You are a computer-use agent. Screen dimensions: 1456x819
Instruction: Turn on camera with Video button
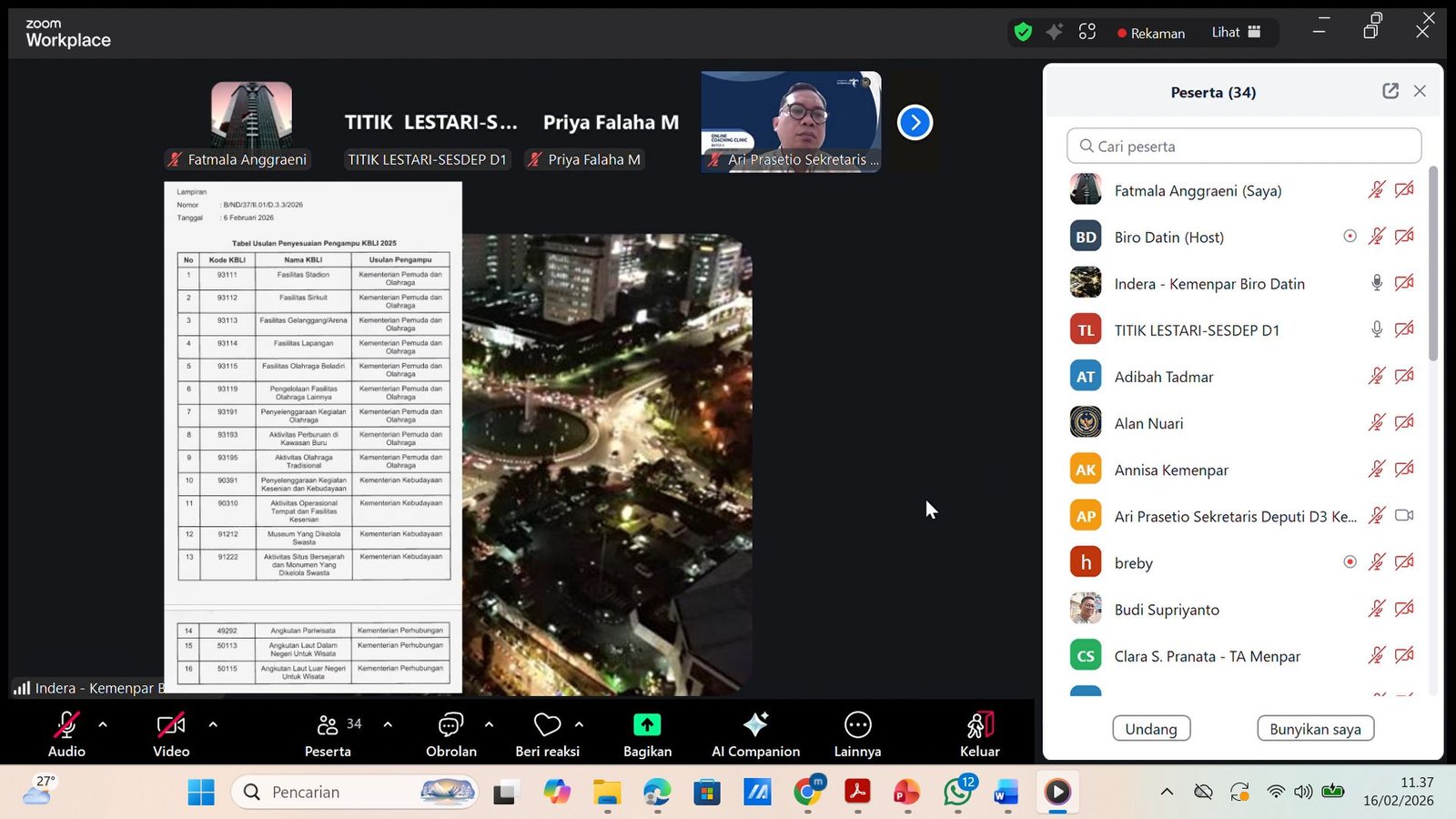click(171, 724)
